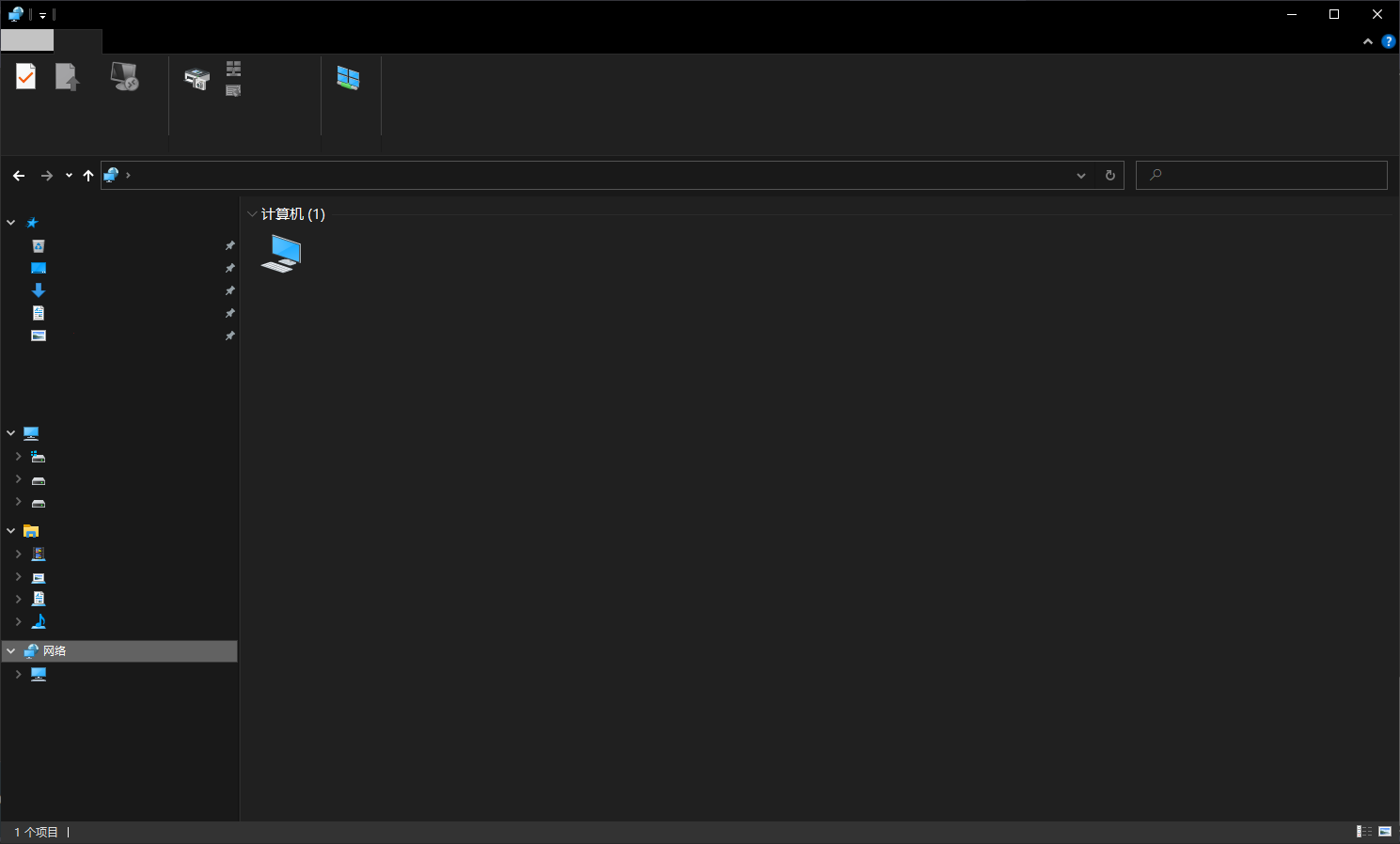Viewport: 1400px width, 844px height.
Task: Select the 网络 item in navigation pane
Action: pos(119,651)
